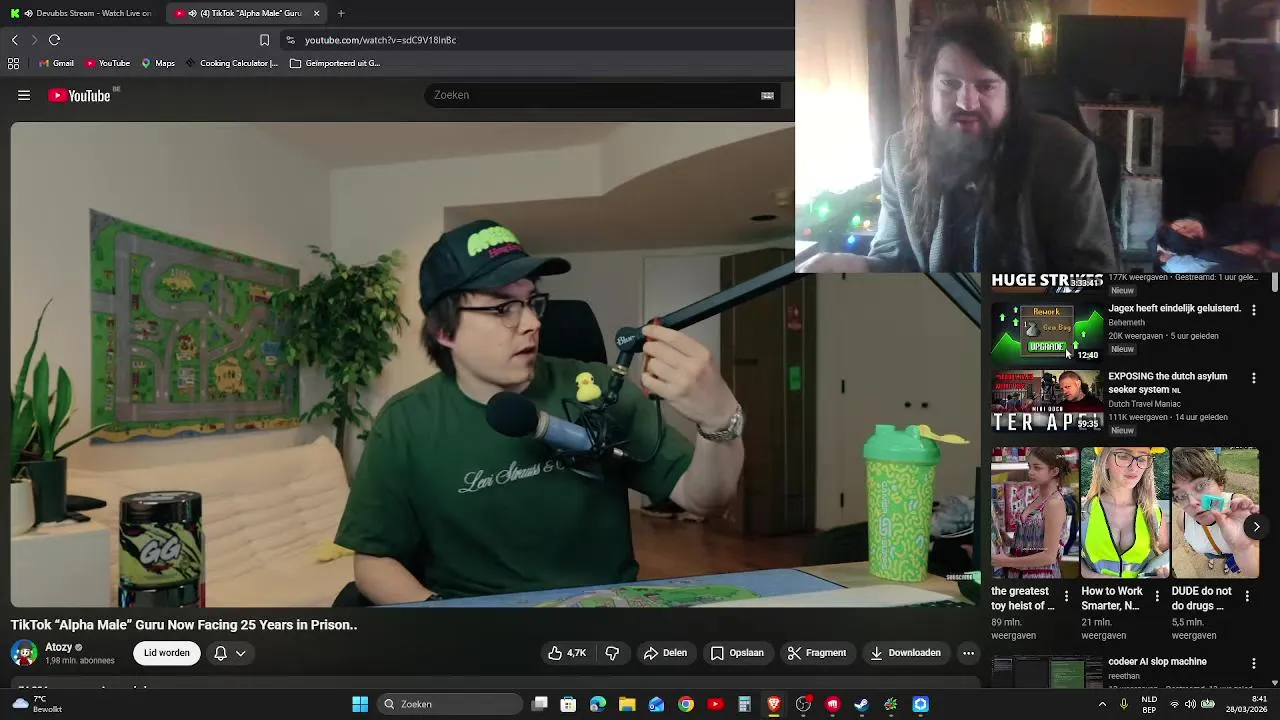This screenshot has height=720, width=1280.
Task: Open File Explorer from the taskbar
Action: coord(627,704)
